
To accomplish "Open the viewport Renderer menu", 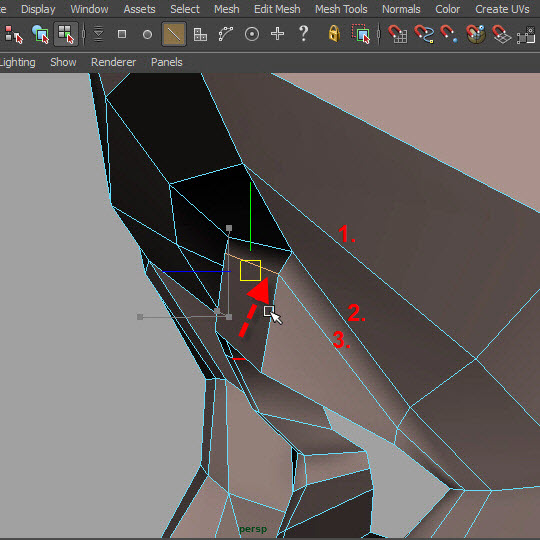I will (113, 62).
